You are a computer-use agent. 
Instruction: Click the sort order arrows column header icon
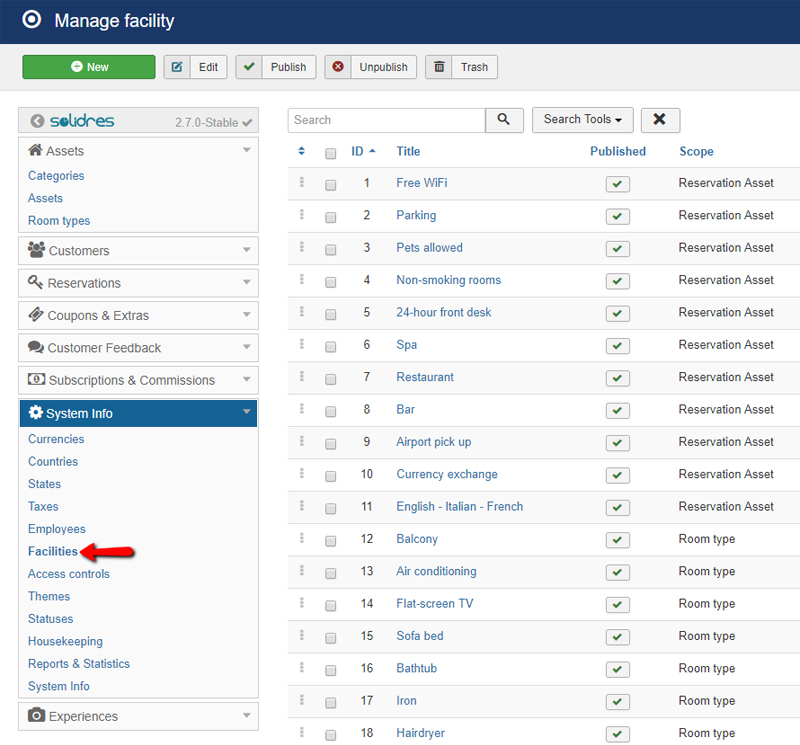tap(302, 152)
